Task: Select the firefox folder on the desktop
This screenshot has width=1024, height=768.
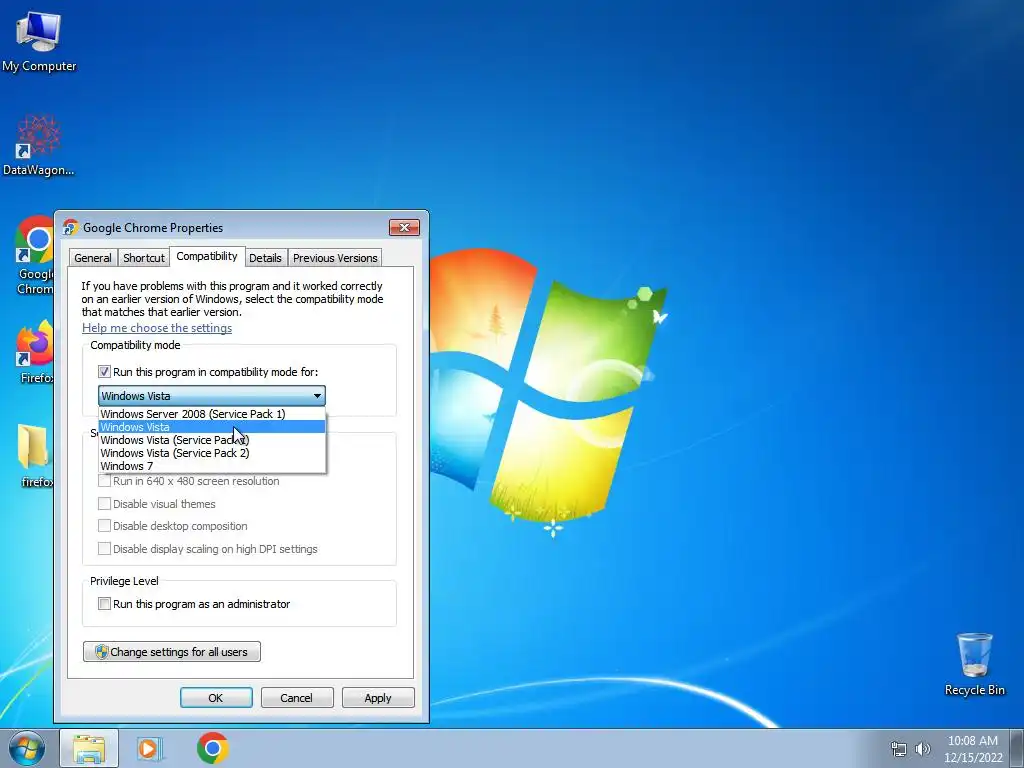Action: point(35,456)
